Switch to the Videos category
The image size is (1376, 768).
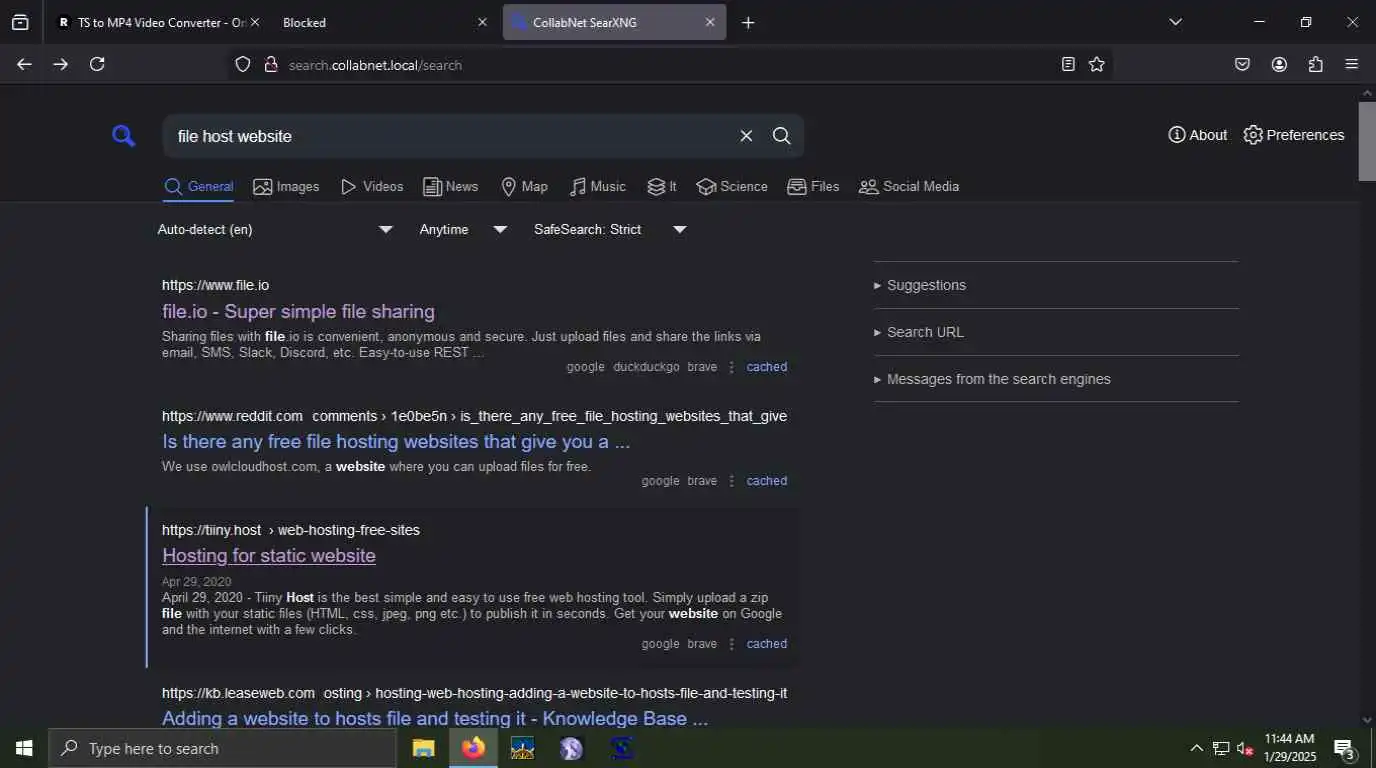tap(371, 187)
